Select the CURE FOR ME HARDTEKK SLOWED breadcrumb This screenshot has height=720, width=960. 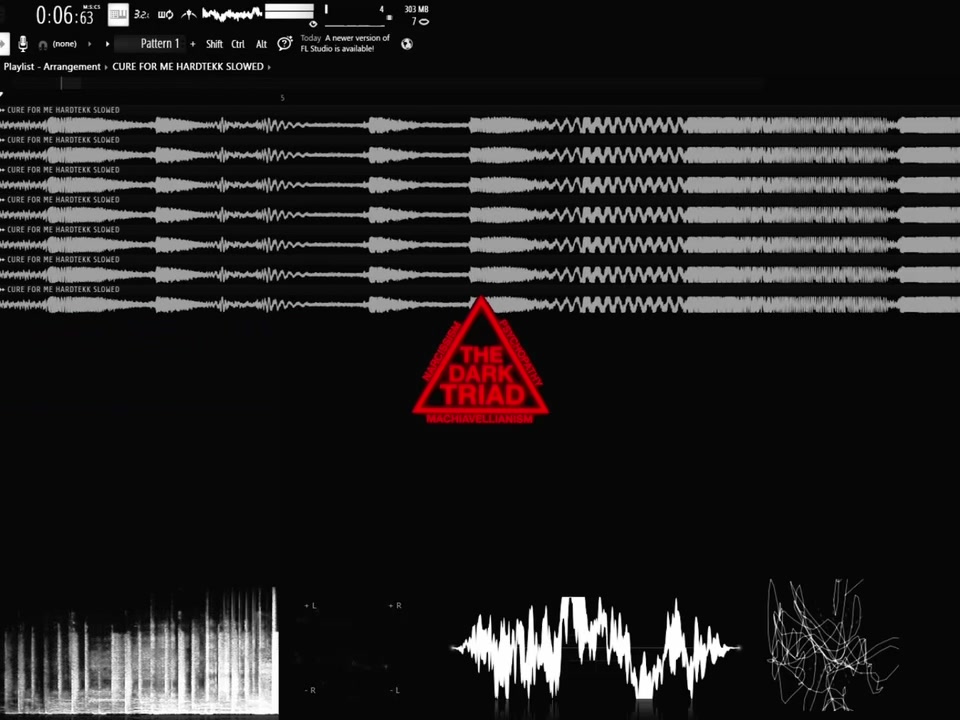click(188, 67)
